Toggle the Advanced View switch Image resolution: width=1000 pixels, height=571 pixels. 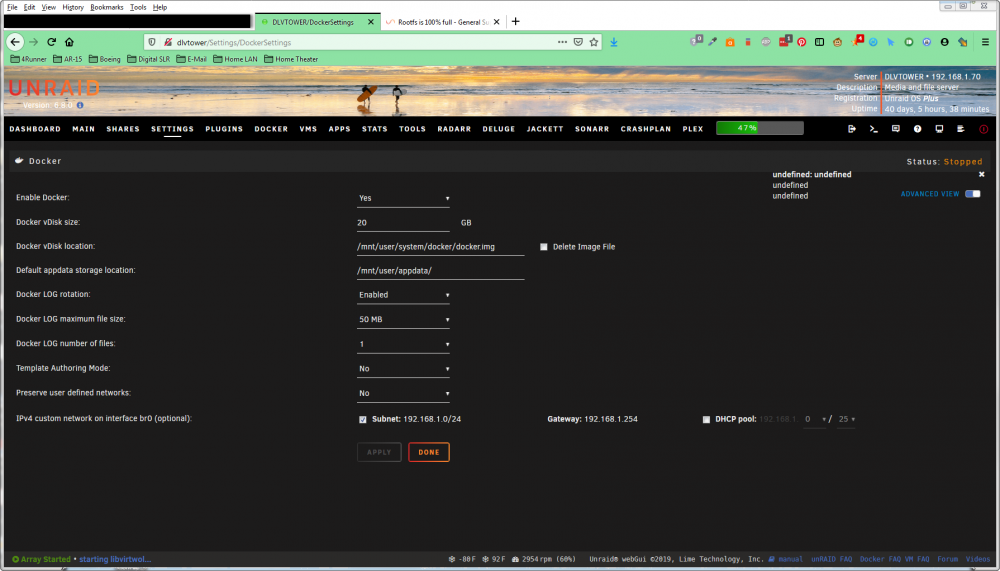click(x=973, y=194)
